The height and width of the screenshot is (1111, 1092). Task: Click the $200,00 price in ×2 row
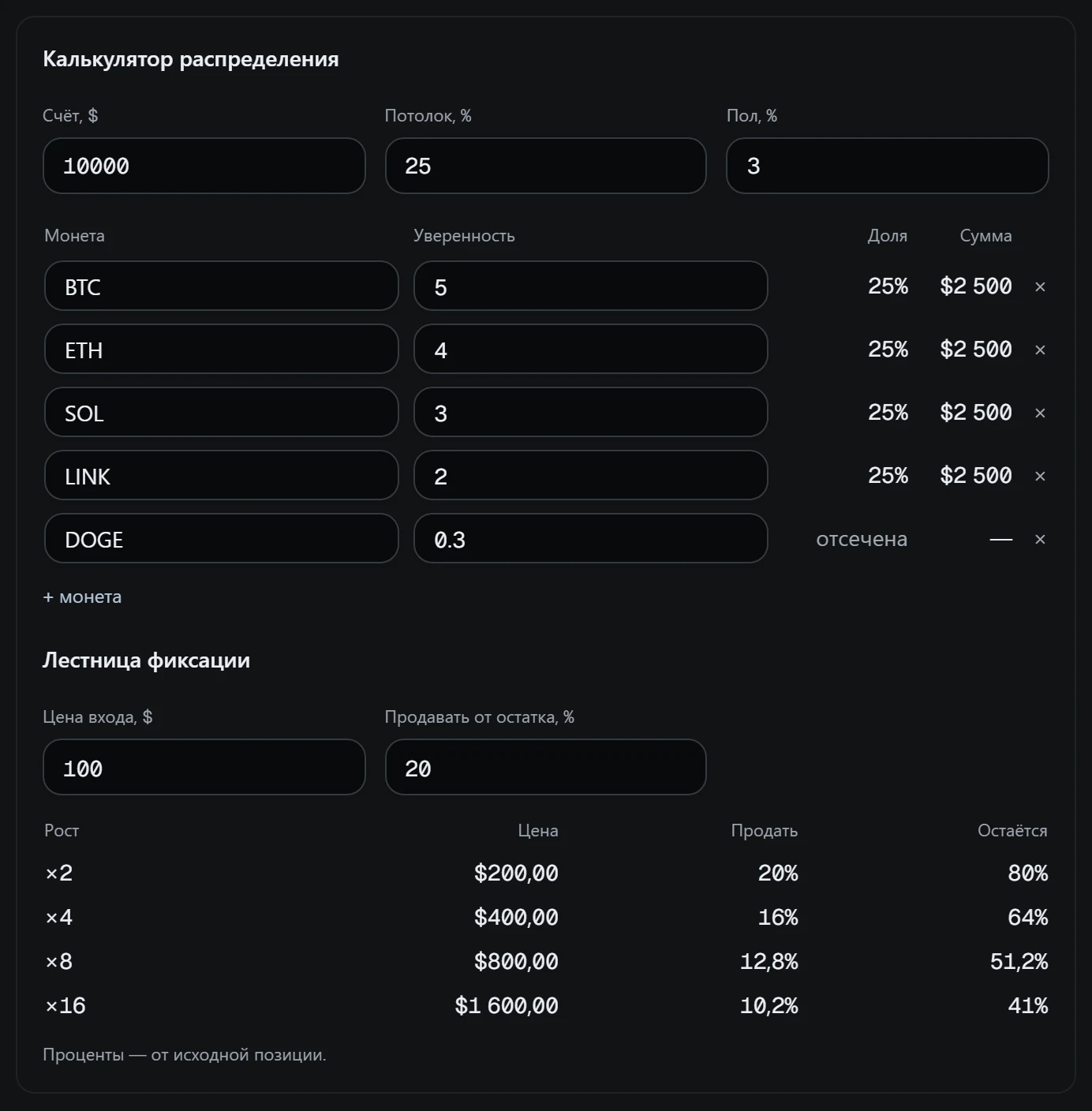pos(516,873)
